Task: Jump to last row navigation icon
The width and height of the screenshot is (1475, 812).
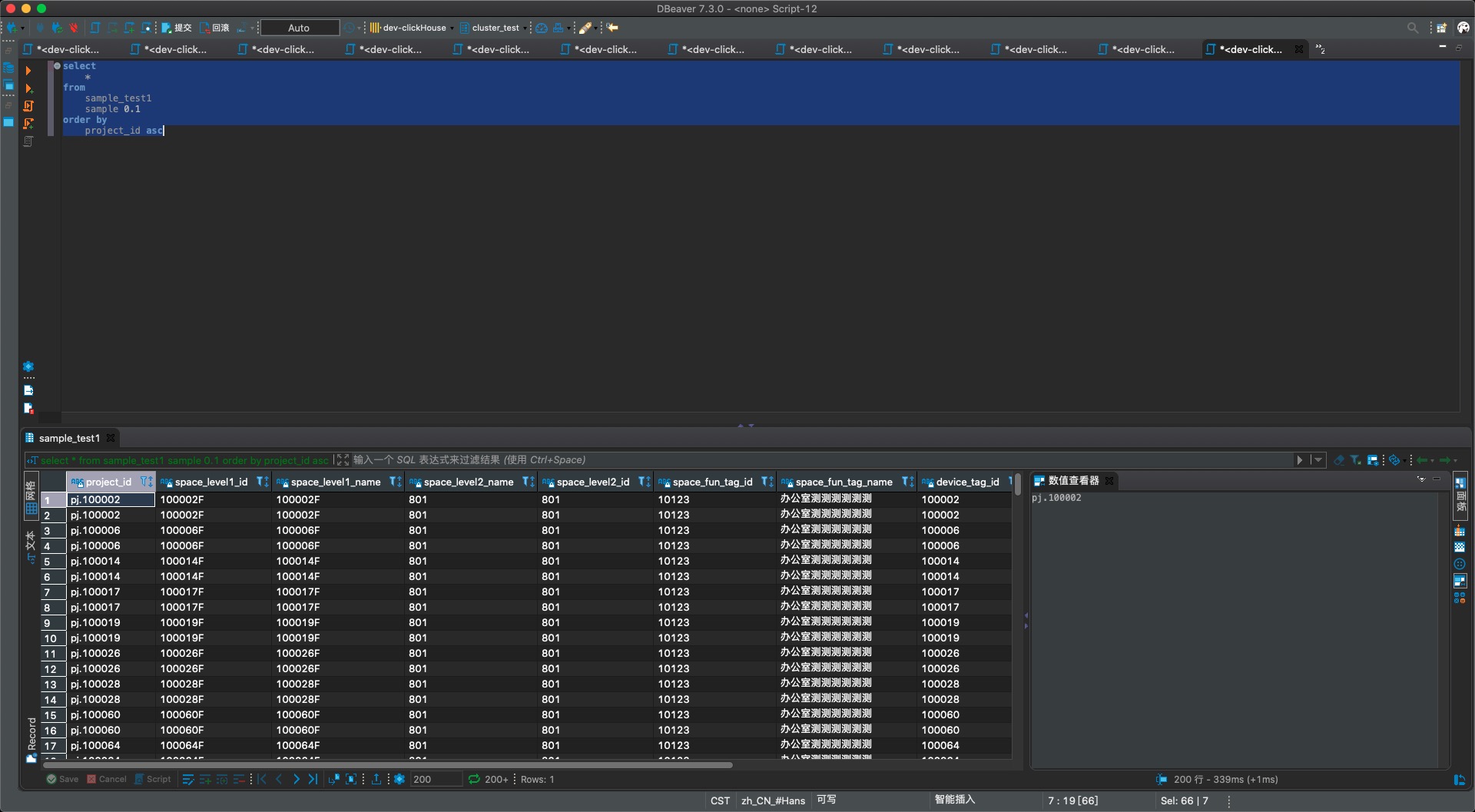Action: pyautogui.click(x=313, y=779)
